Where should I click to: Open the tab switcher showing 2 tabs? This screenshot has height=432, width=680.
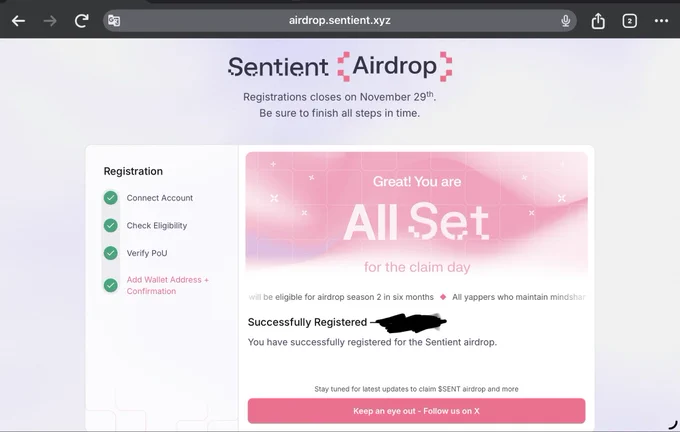[630, 20]
